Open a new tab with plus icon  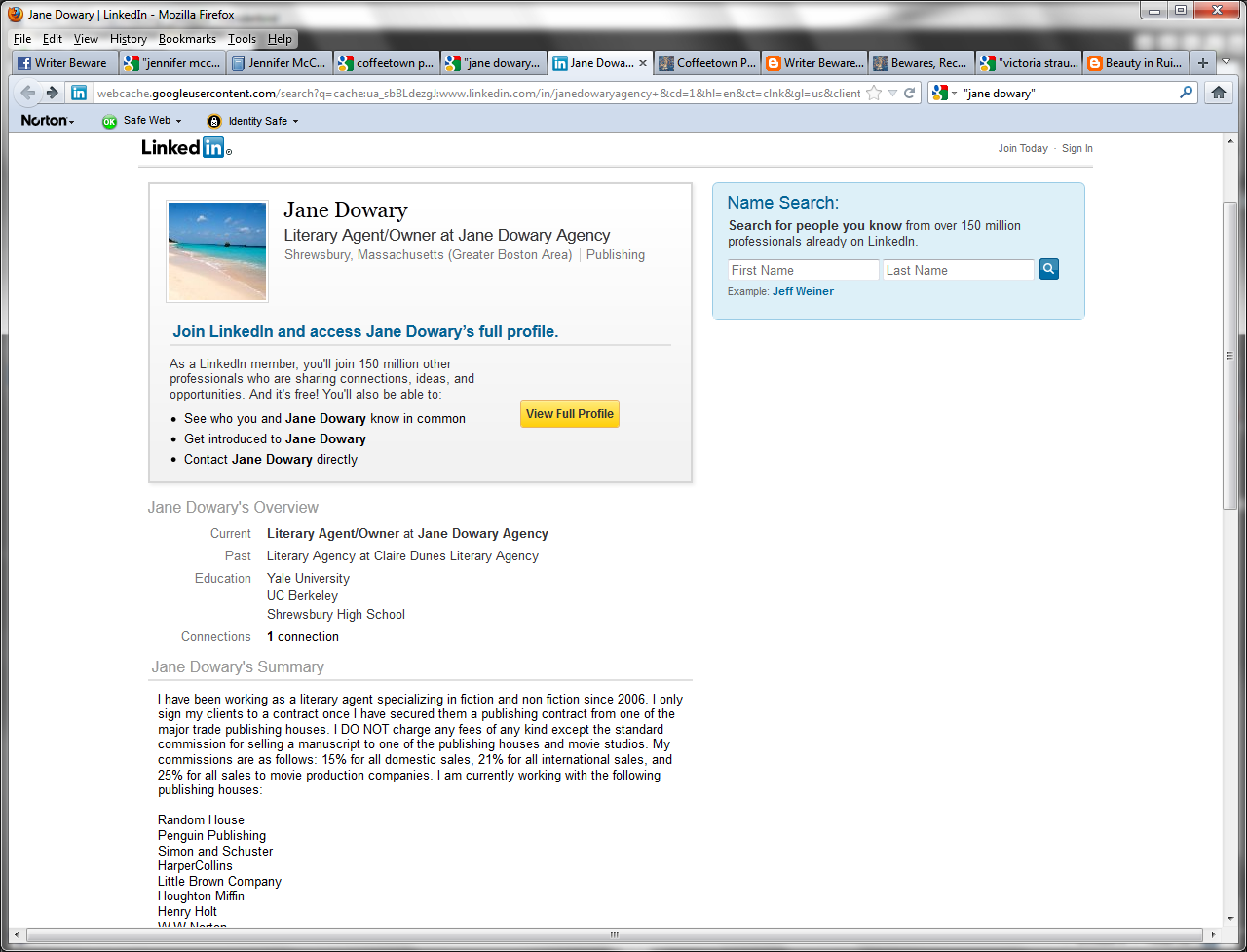point(1203,63)
